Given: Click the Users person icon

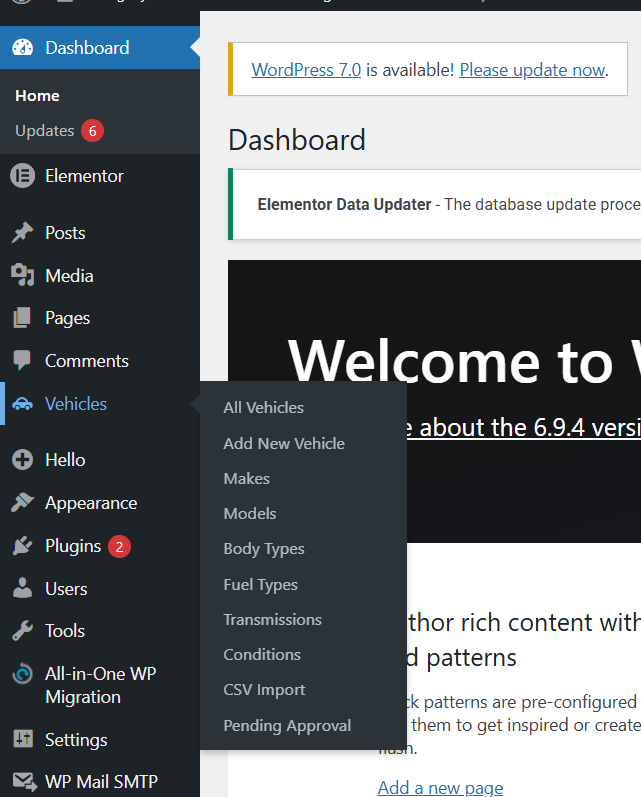Looking at the screenshot, I should click(x=22, y=588).
